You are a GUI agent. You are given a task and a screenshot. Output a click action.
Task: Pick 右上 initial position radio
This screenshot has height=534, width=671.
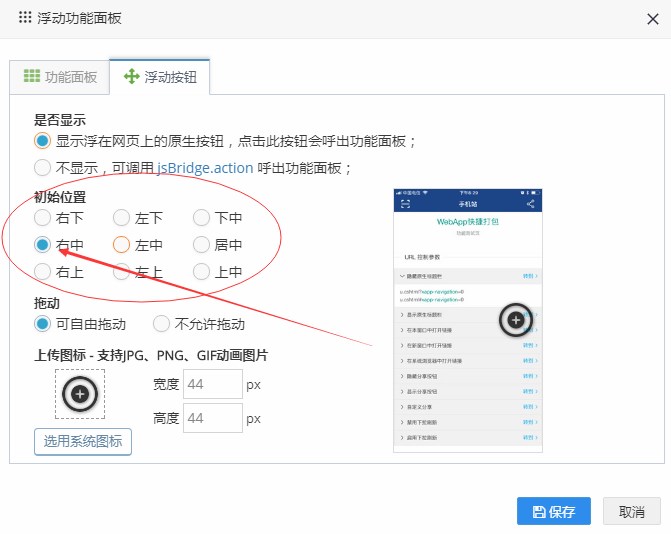[x=42, y=272]
